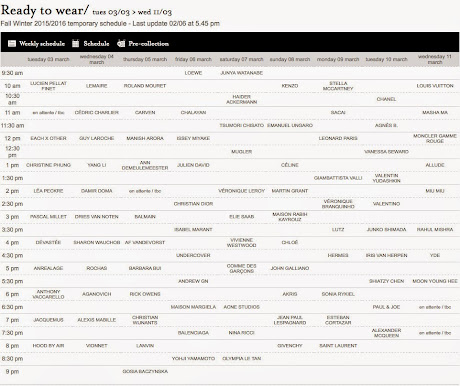Click the CHRISTIAN DIOR entry
The image size is (460, 386).
pos(193,204)
